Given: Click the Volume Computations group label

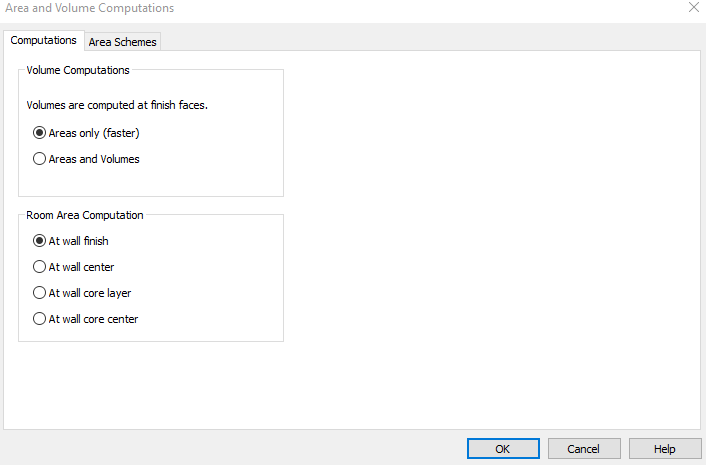Looking at the screenshot, I should pyautogui.click(x=78, y=70).
